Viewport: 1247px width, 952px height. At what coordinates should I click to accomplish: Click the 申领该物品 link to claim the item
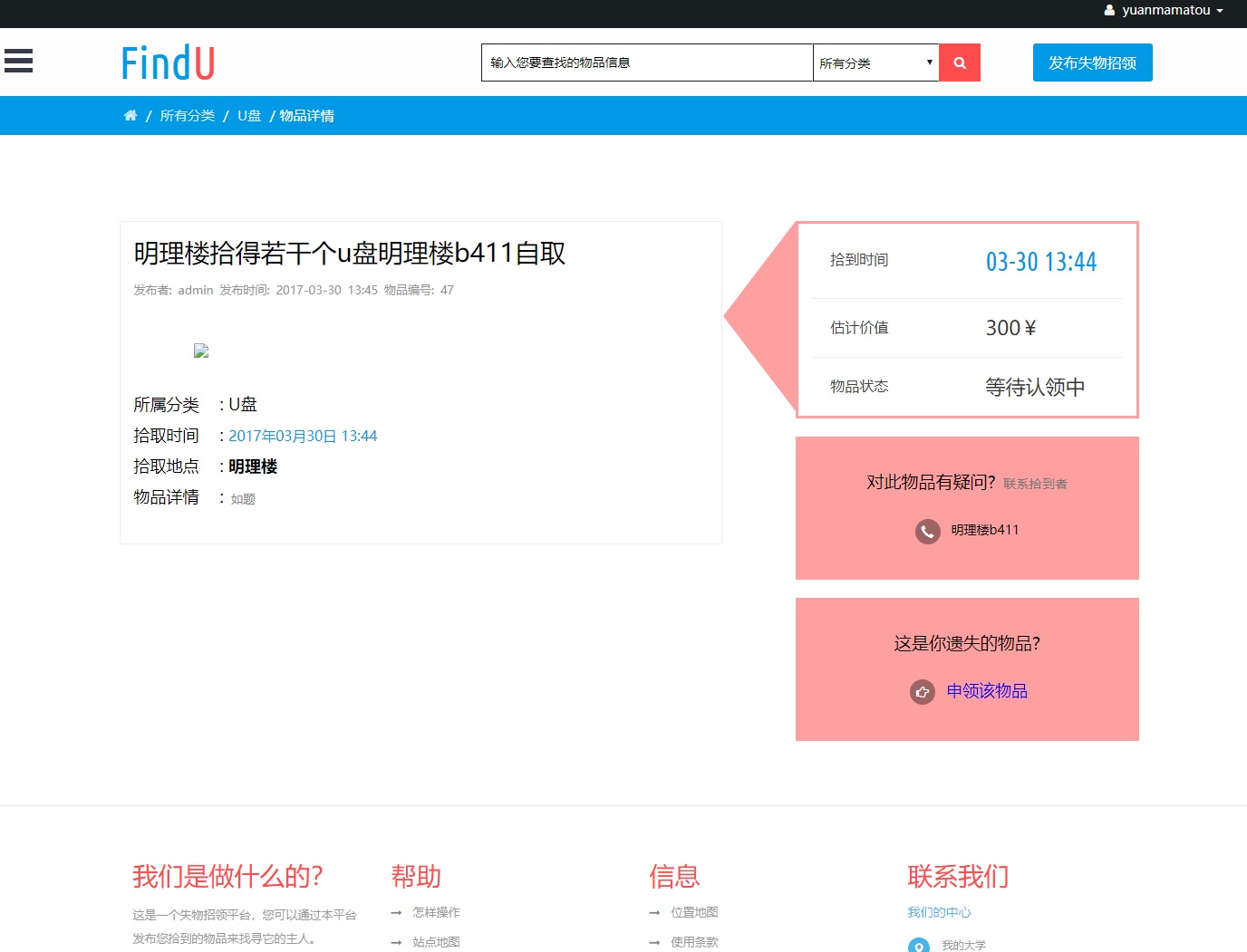click(987, 691)
